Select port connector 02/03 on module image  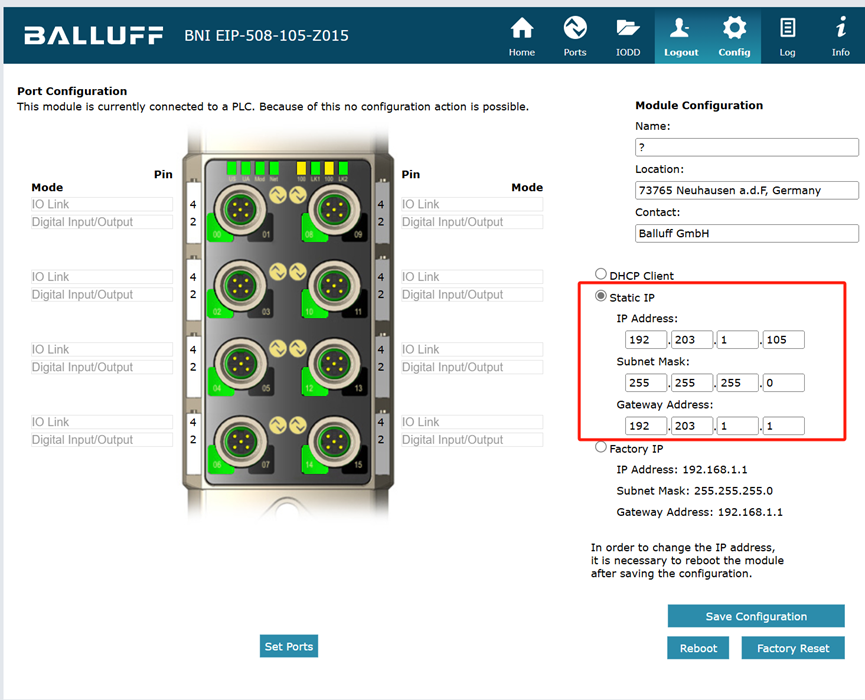pyautogui.click(x=240, y=286)
